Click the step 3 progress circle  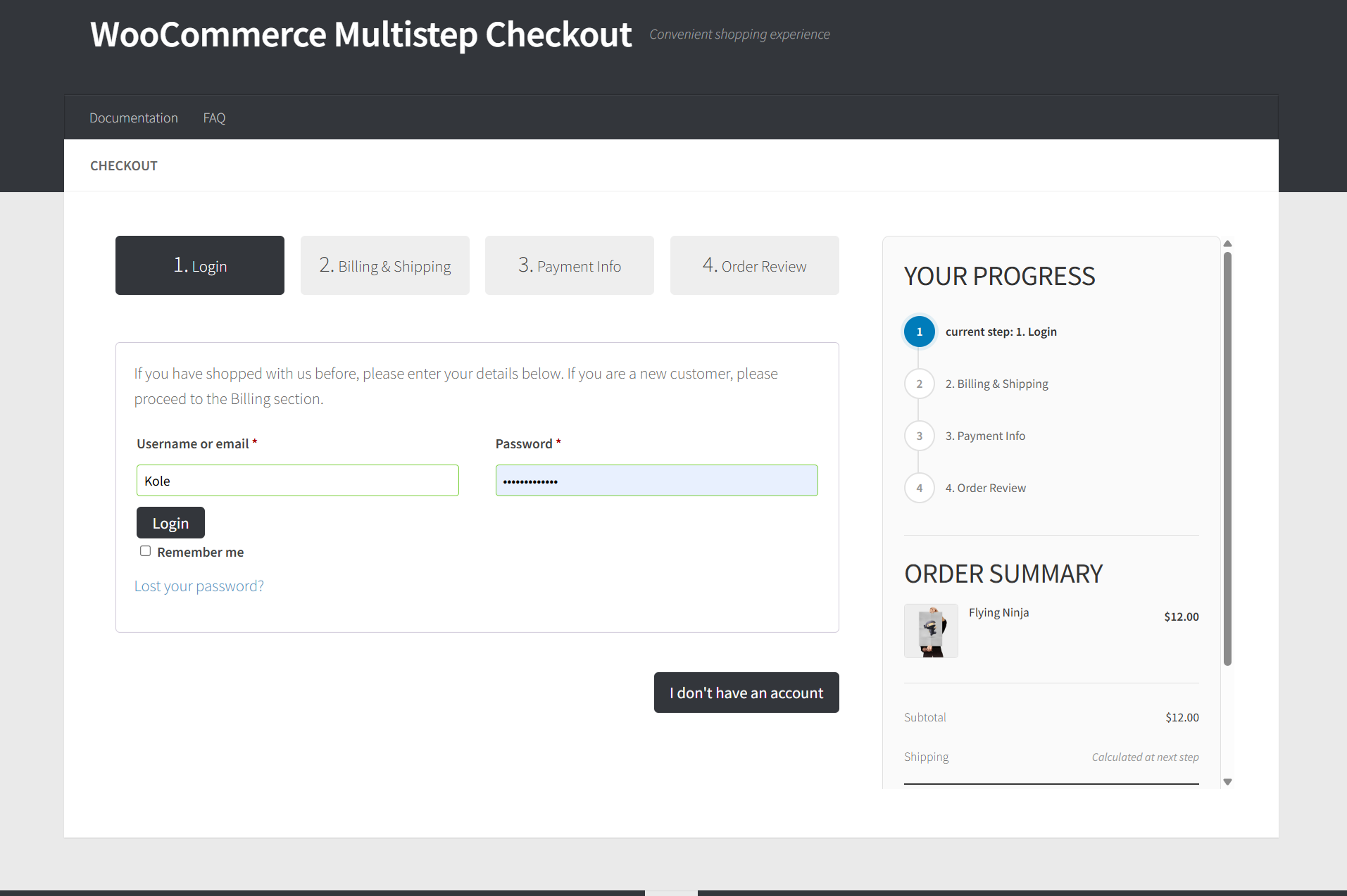click(x=919, y=436)
